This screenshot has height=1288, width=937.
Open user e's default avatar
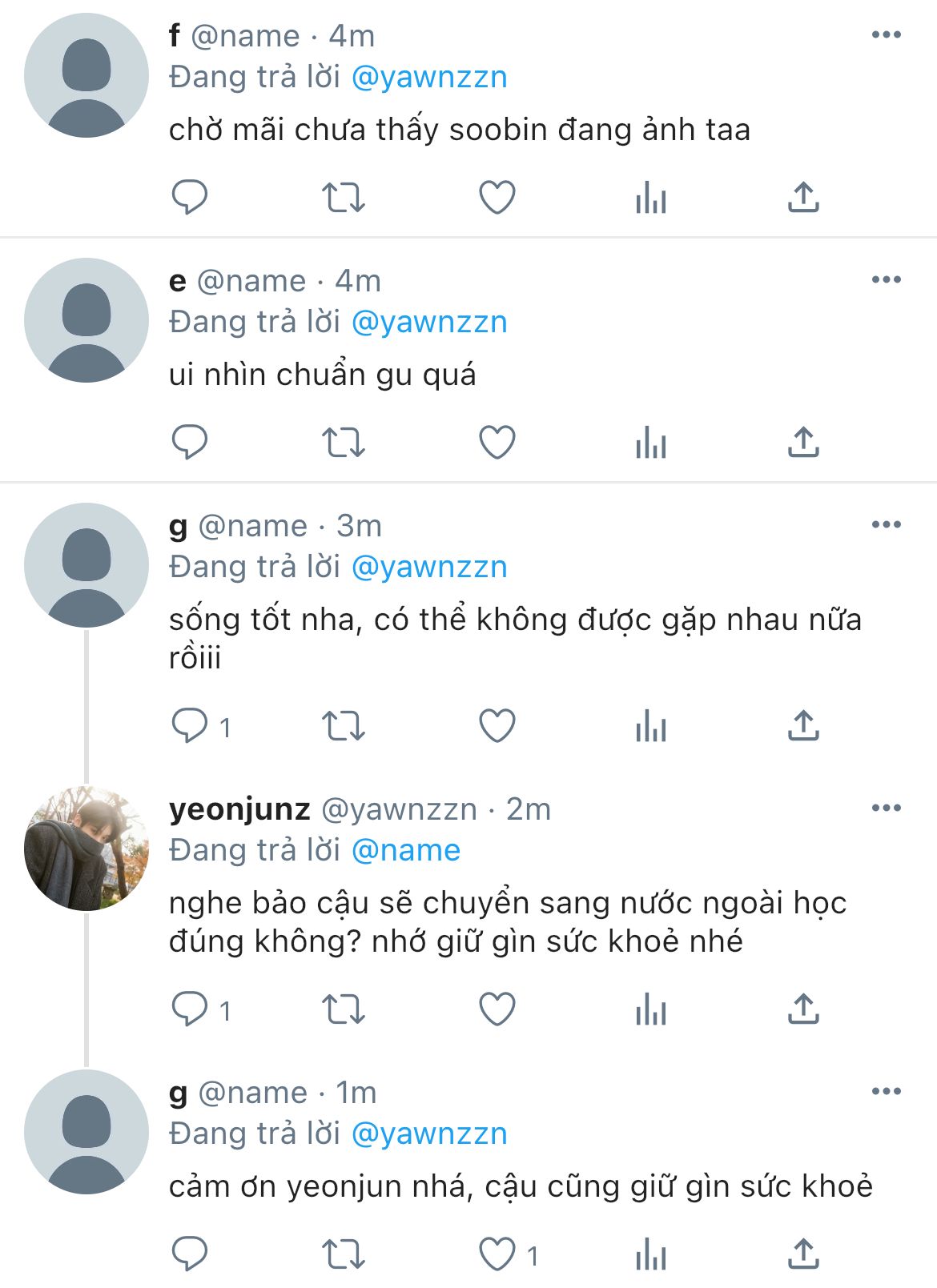pyautogui.click(x=86, y=320)
